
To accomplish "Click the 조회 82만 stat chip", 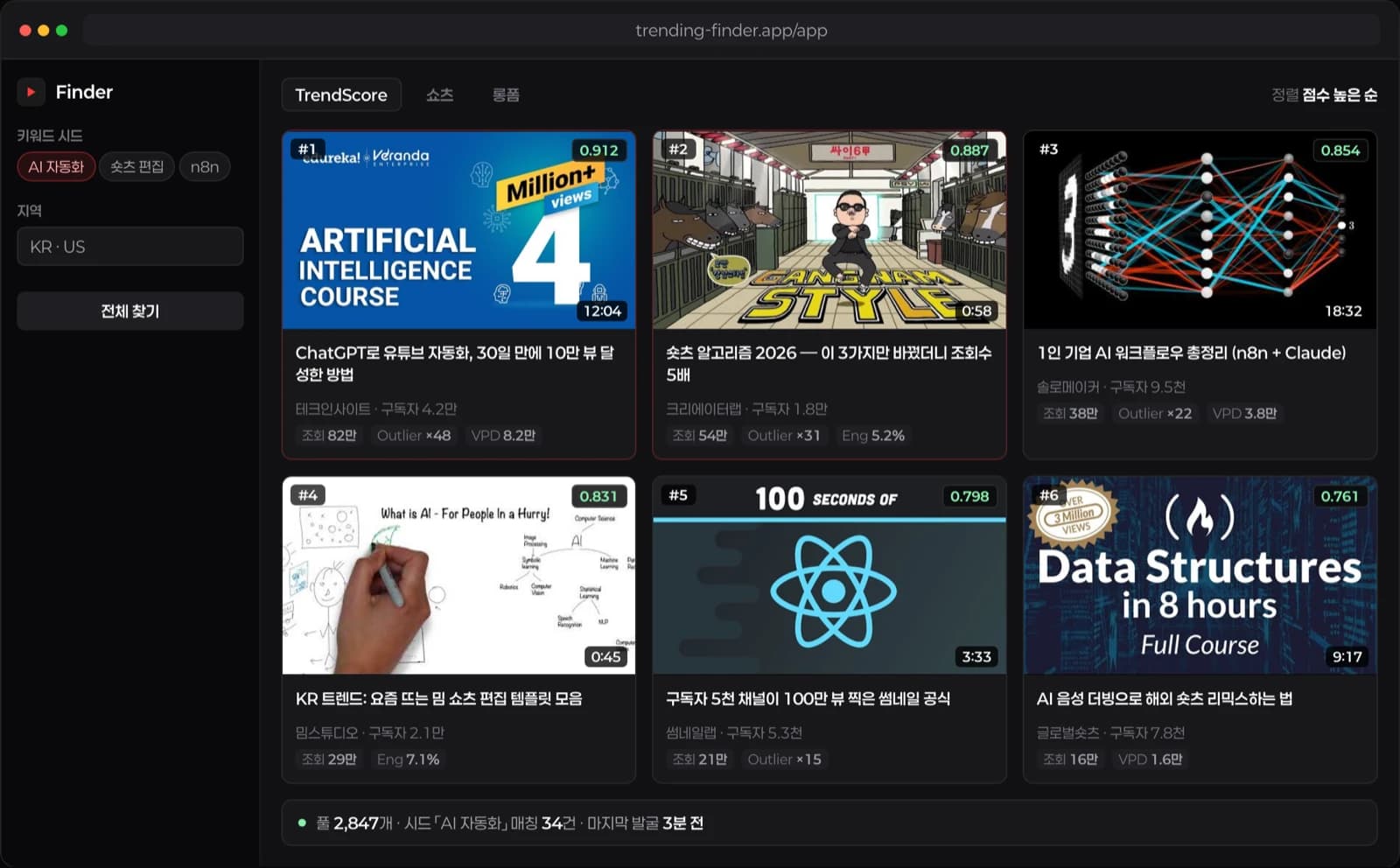I will pyautogui.click(x=329, y=435).
